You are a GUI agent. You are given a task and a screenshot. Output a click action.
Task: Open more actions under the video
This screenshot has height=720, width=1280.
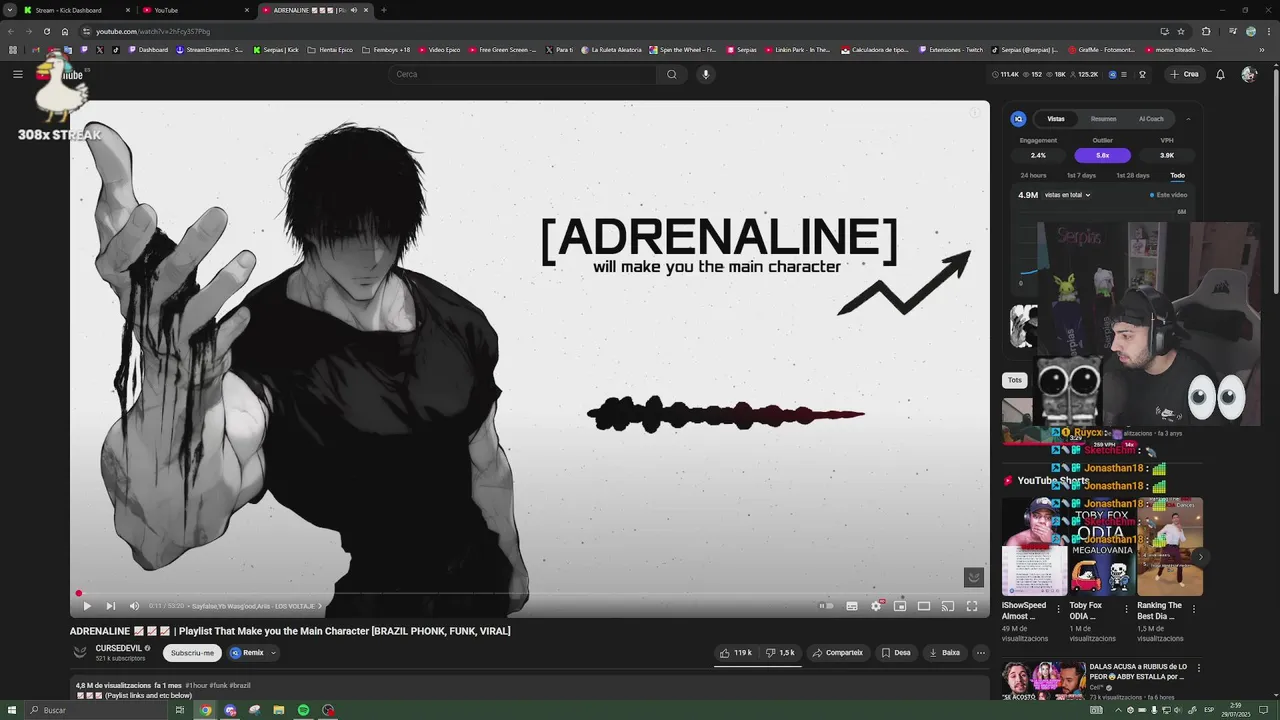point(981,653)
